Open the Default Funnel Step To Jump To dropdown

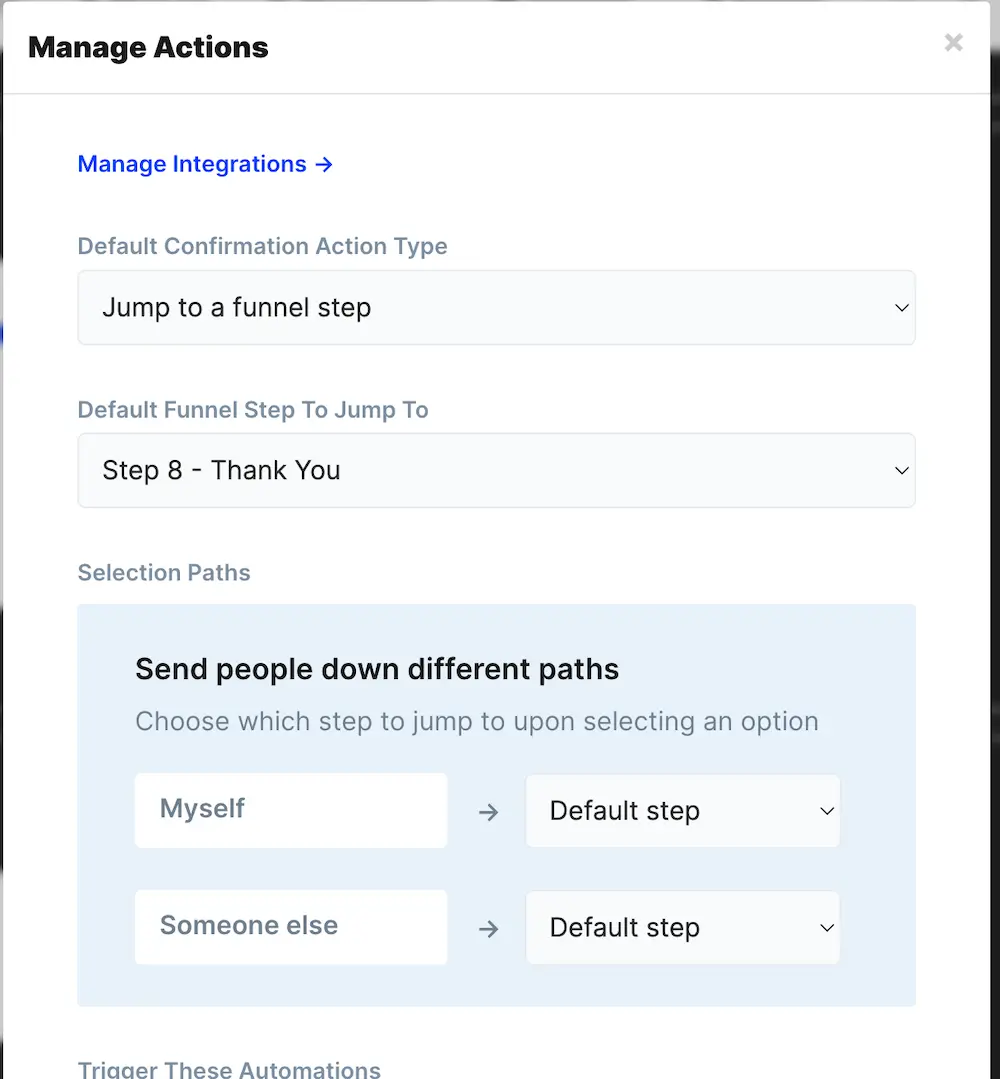[x=497, y=470]
